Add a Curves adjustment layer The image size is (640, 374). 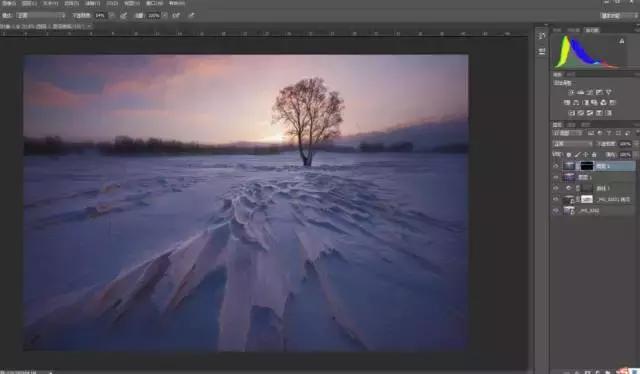[x=590, y=93]
